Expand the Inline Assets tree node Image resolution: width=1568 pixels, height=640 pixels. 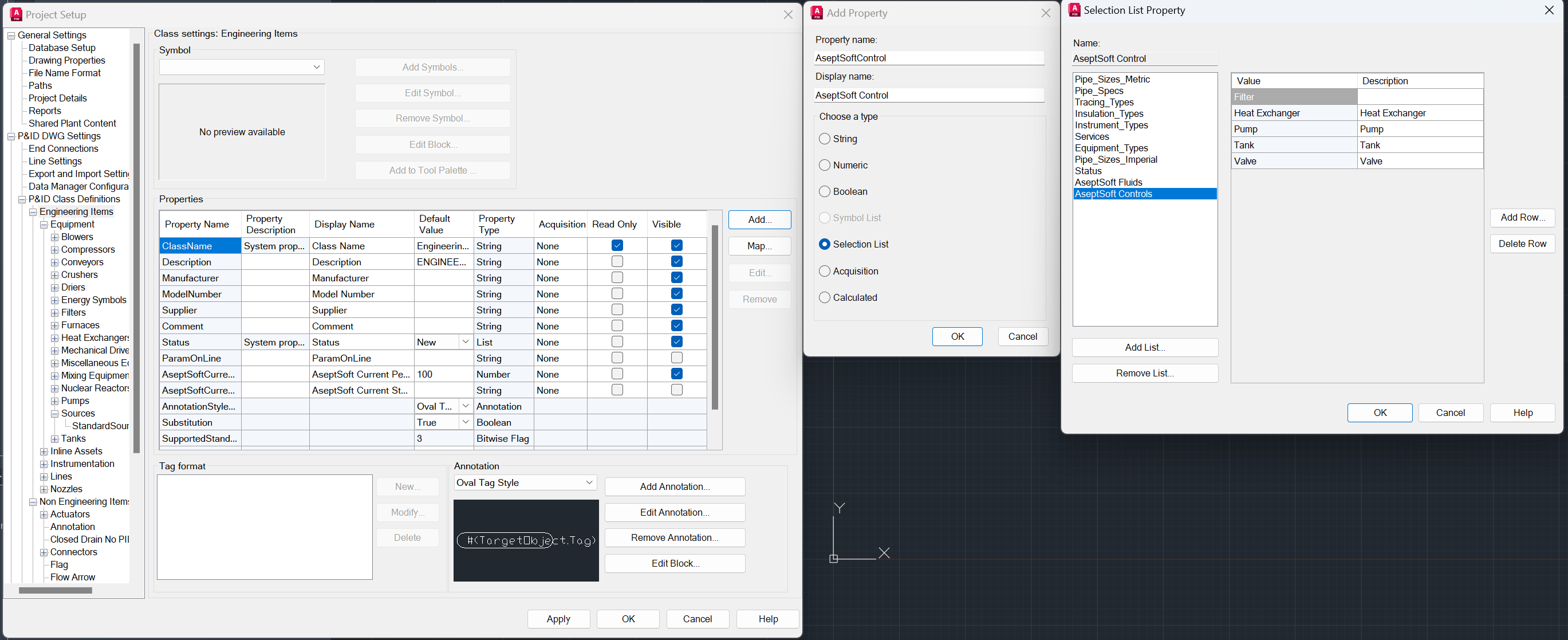(44, 451)
